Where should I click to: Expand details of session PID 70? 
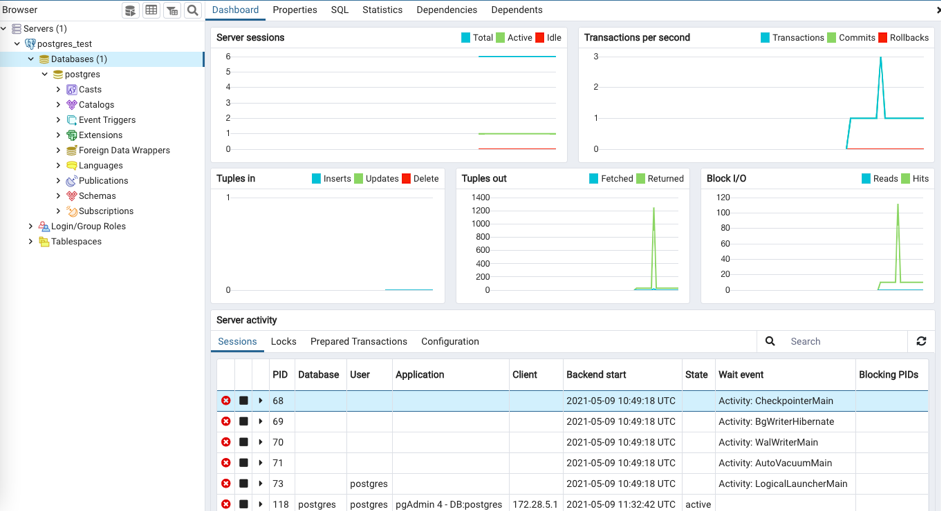[x=260, y=442]
